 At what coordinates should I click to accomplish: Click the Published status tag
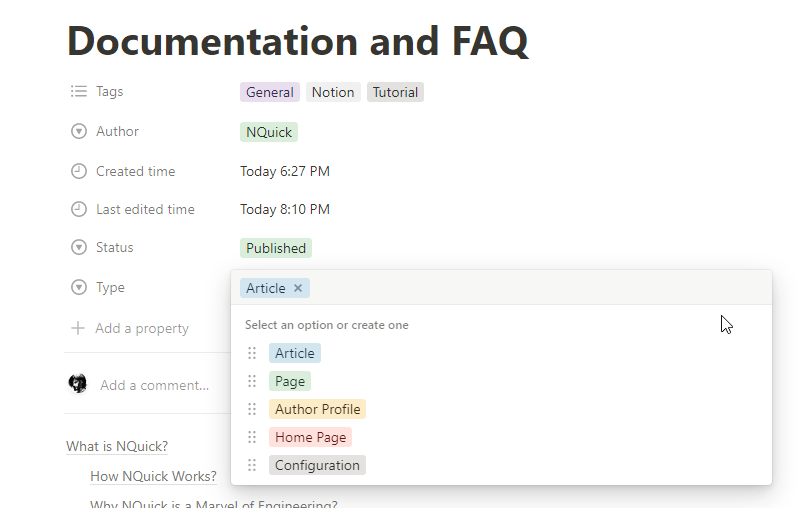point(276,248)
